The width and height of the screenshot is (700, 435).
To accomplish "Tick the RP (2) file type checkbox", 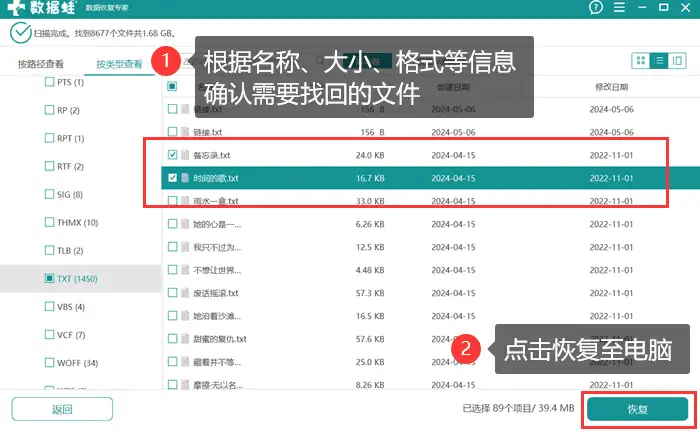I will (x=50, y=110).
